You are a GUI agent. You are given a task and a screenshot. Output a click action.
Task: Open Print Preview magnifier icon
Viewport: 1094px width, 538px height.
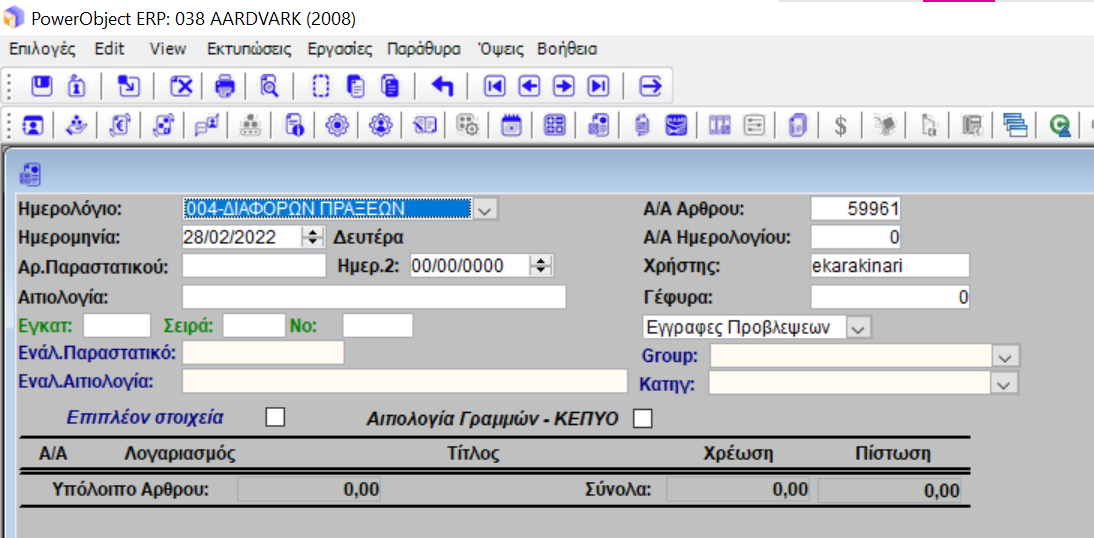point(269,86)
